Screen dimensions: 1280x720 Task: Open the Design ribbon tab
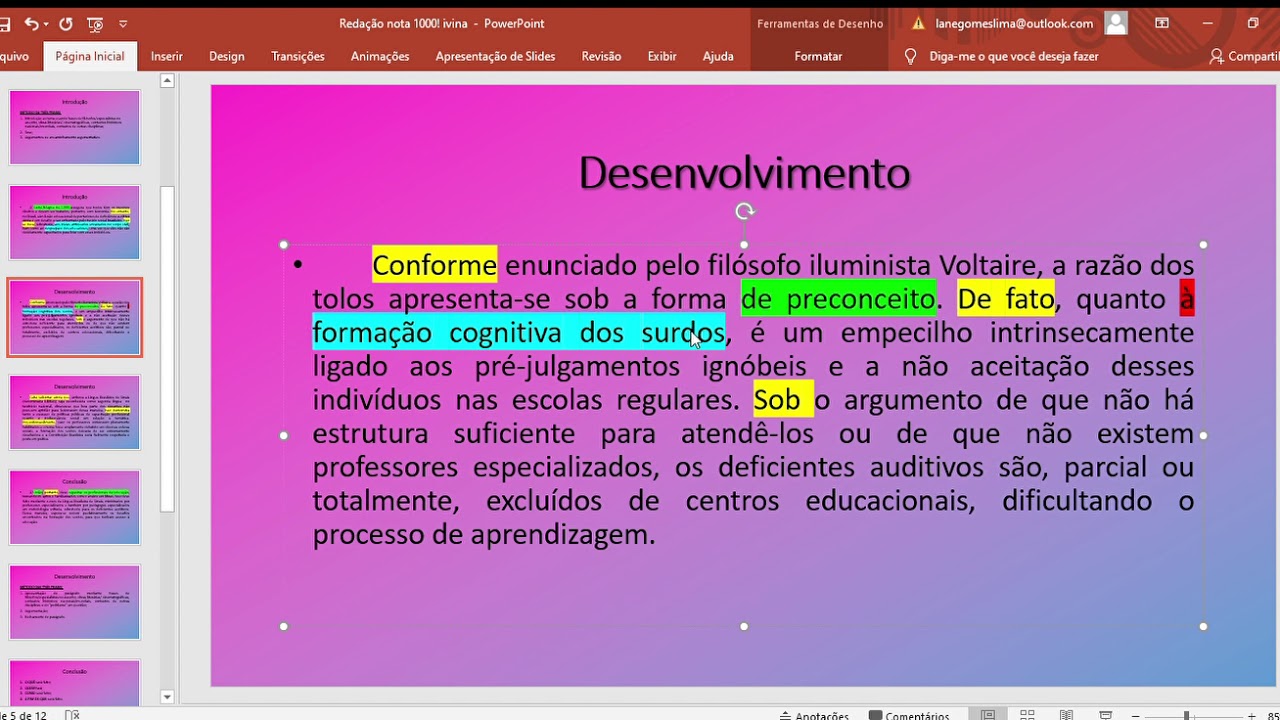pos(227,57)
